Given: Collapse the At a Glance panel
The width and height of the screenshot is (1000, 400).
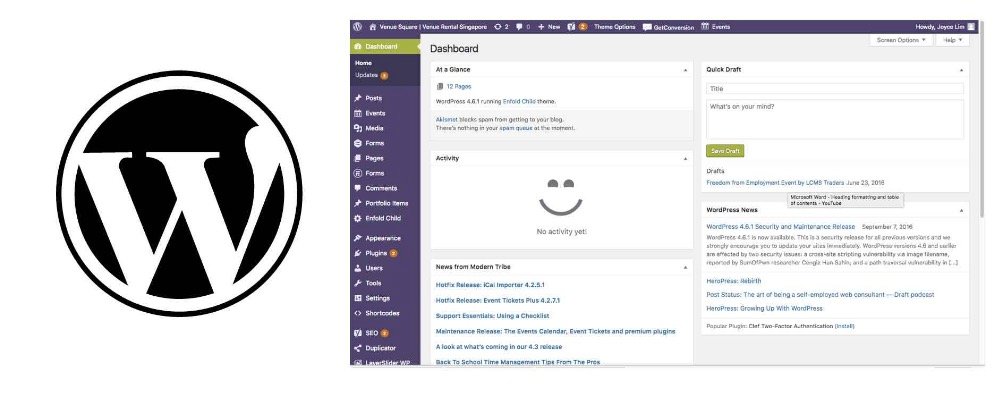Looking at the screenshot, I should point(686,70).
